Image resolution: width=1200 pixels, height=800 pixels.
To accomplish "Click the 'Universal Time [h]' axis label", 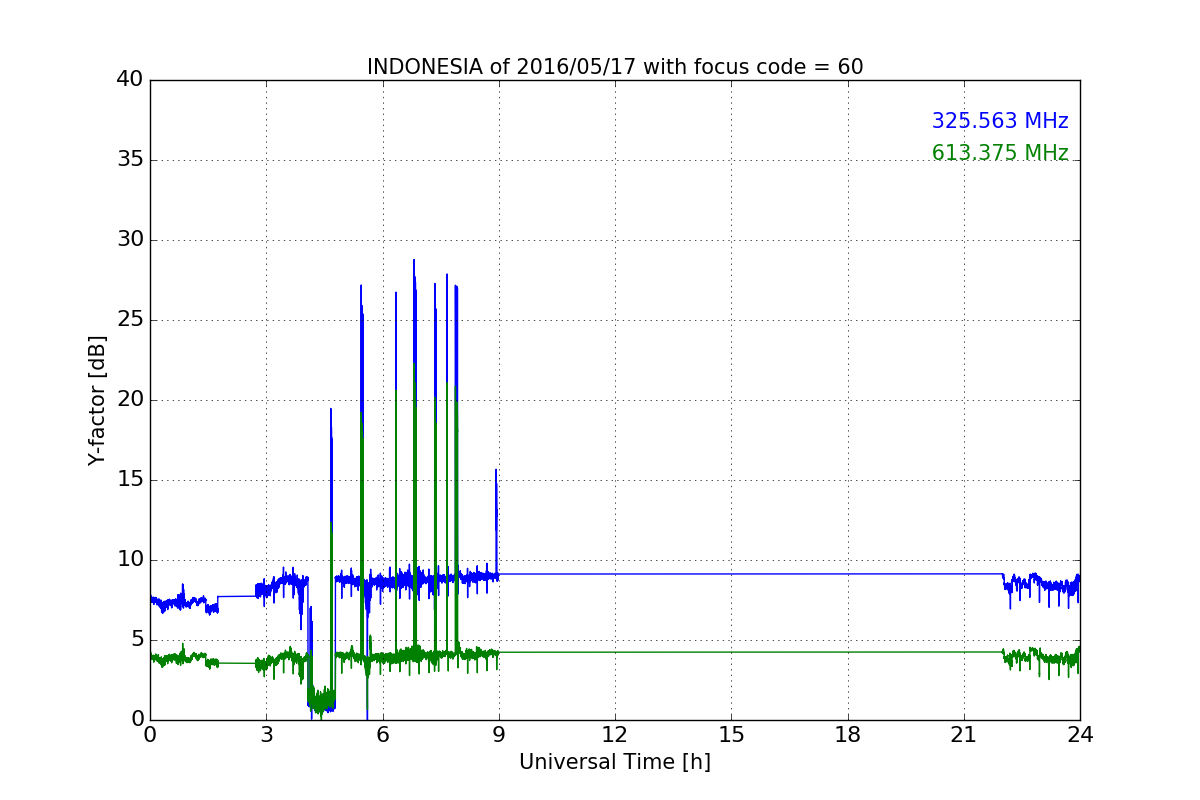I will coord(615,762).
